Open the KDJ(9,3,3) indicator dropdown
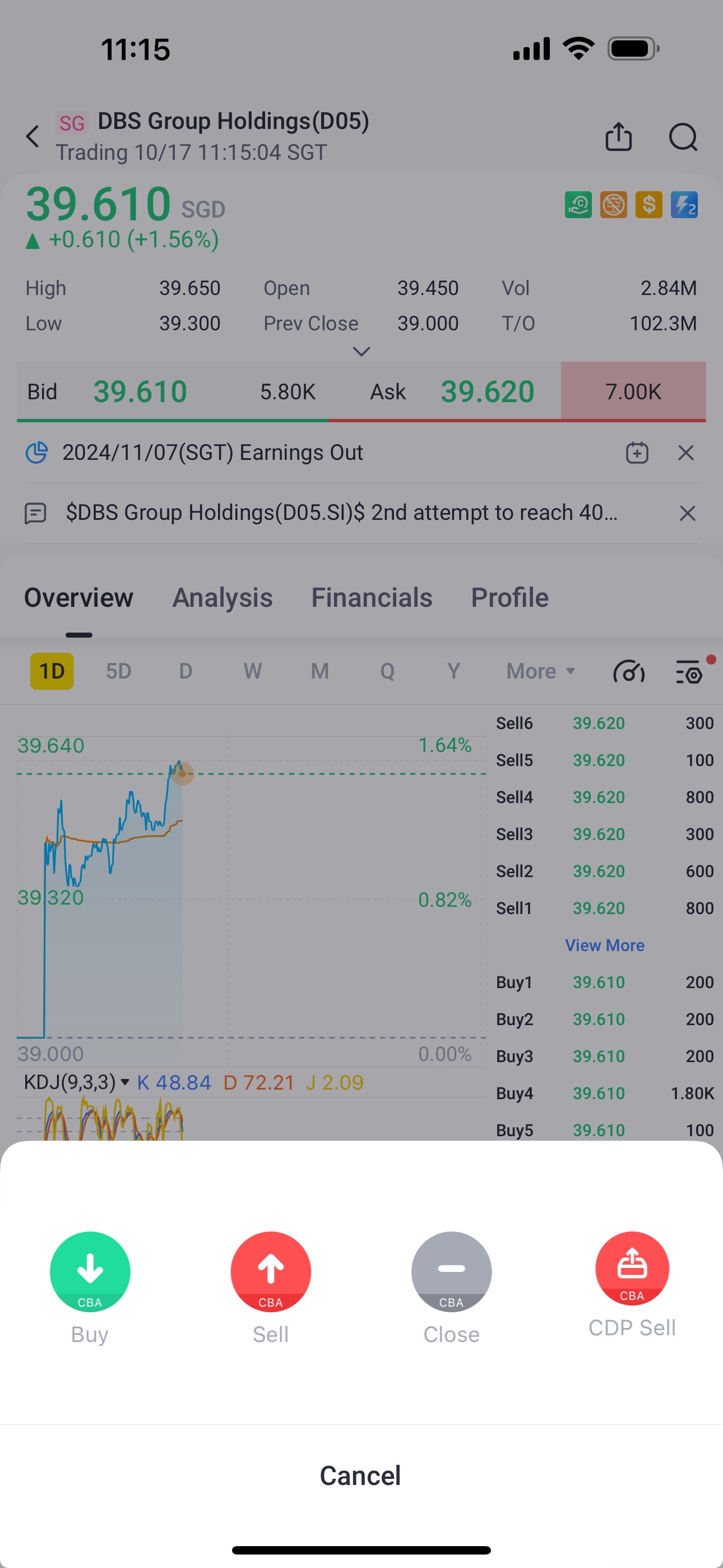 (76, 1082)
